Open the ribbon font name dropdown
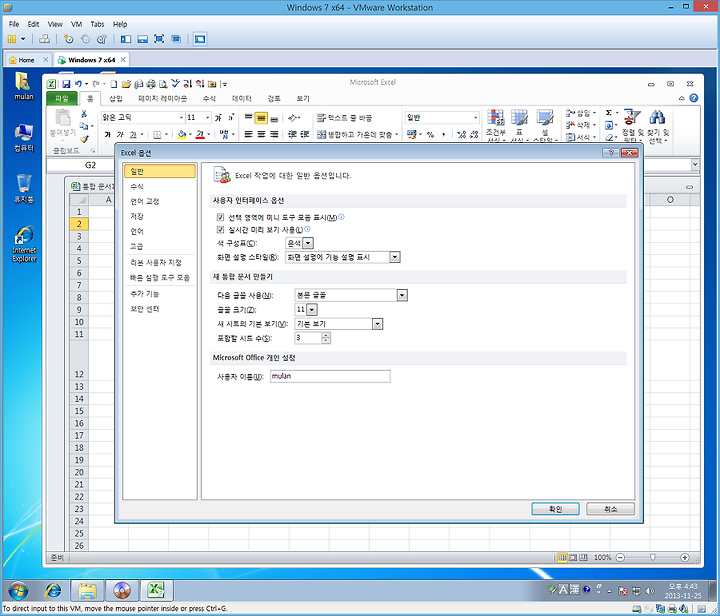 (181, 118)
